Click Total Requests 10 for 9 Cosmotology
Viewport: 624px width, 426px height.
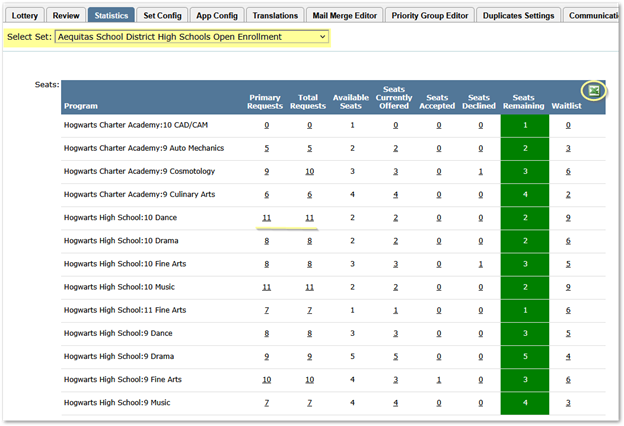point(310,171)
